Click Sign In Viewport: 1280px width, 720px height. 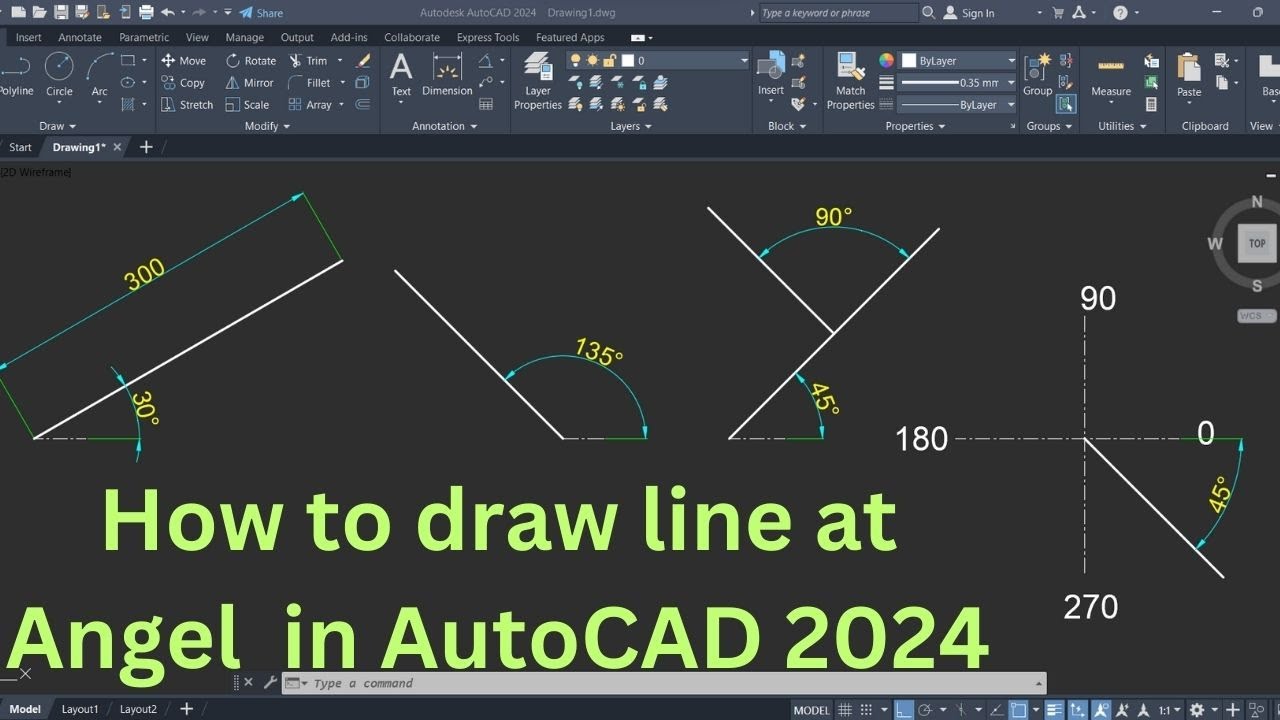coord(977,13)
